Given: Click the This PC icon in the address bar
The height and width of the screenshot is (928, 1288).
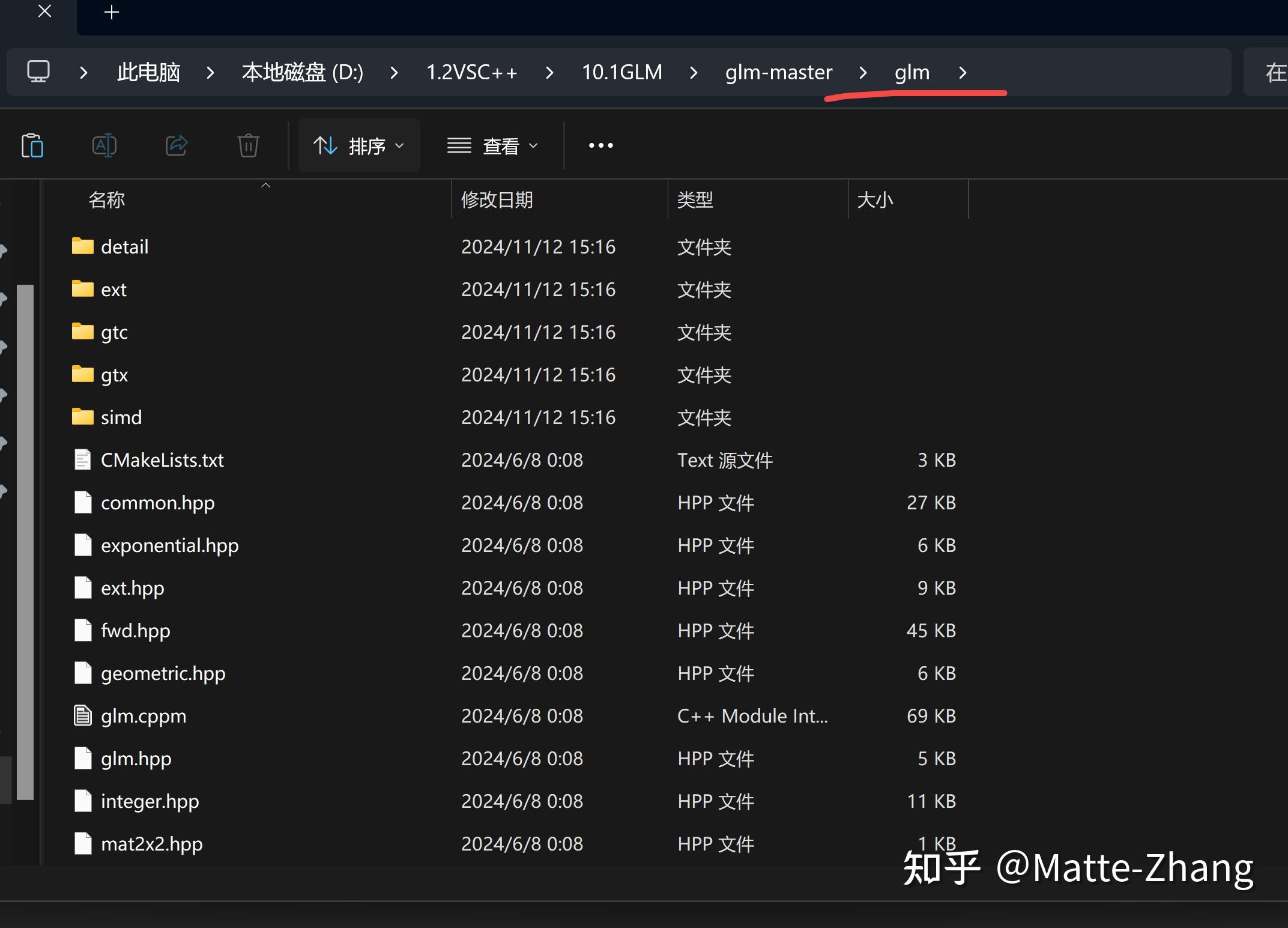Looking at the screenshot, I should tap(38, 71).
